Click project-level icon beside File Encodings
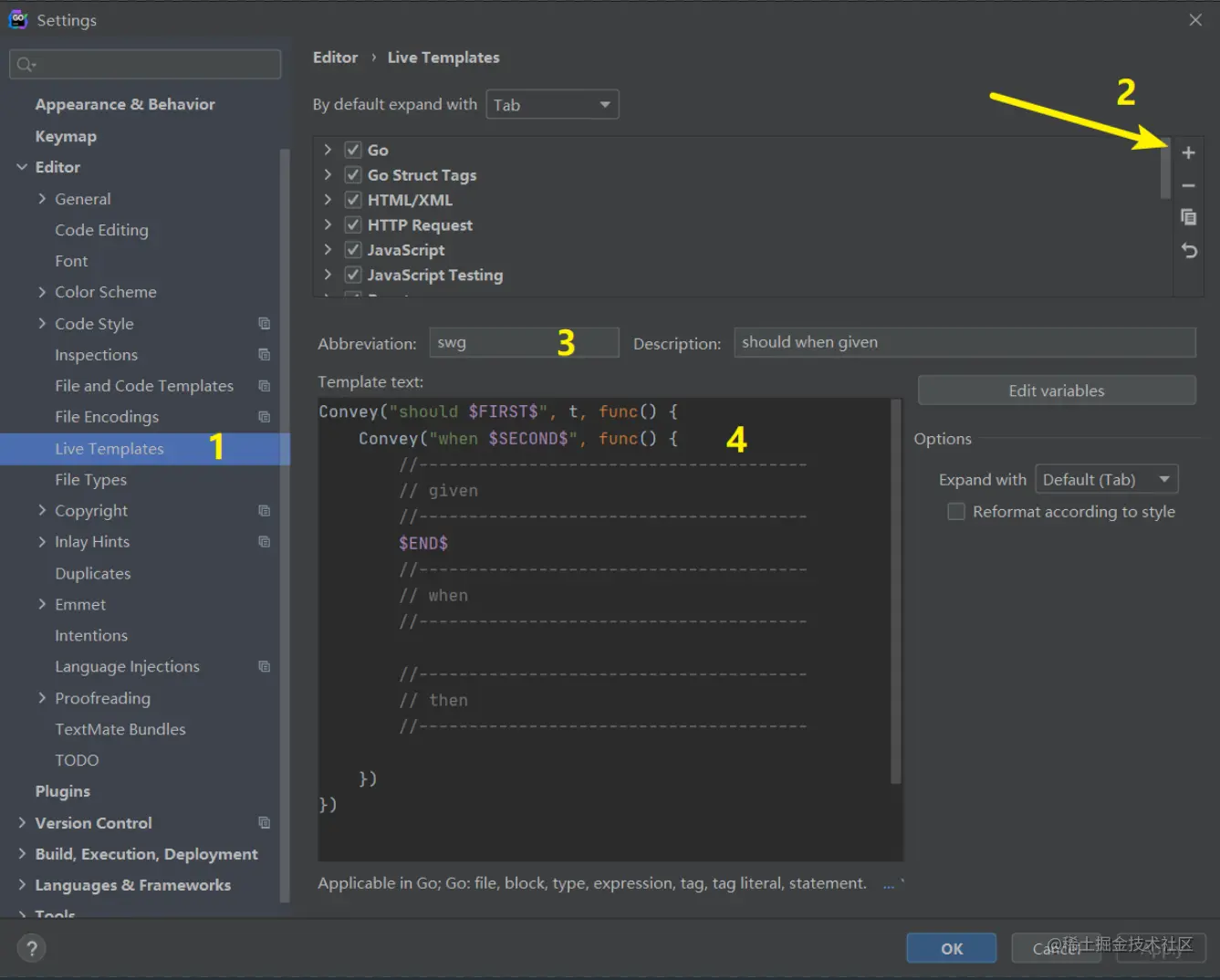The height and width of the screenshot is (980, 1220). point(265,416)
